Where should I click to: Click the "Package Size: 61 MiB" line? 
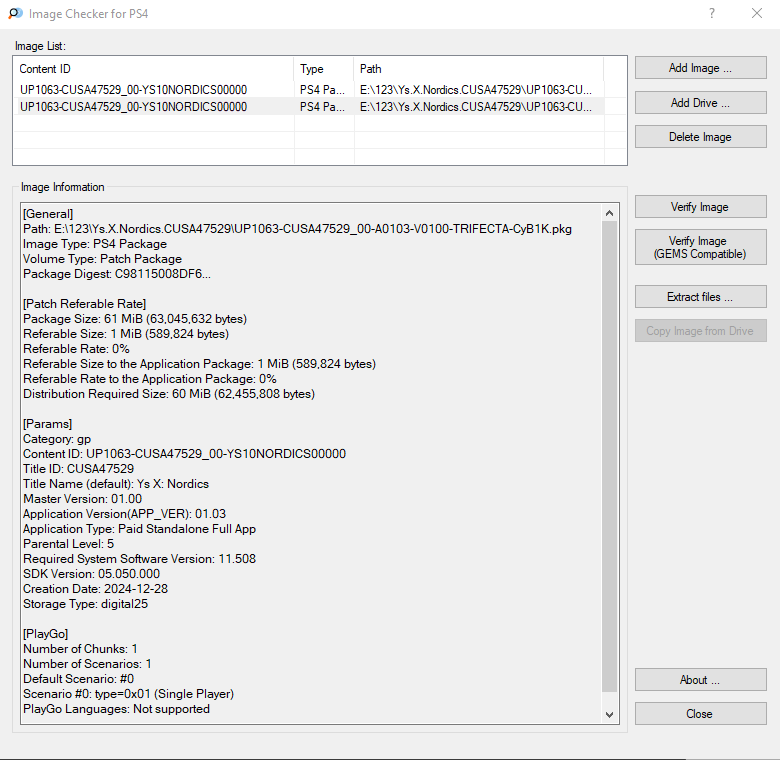(x=135, y=318)
